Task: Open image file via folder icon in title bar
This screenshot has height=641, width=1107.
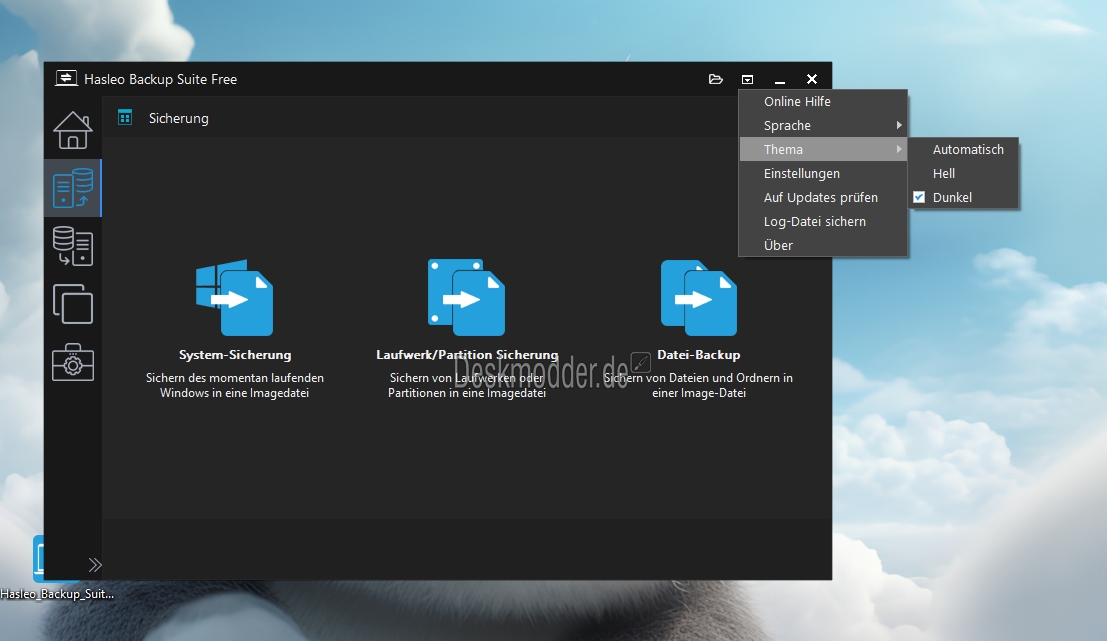Action: pyautogui.click(x=716, y=79)
